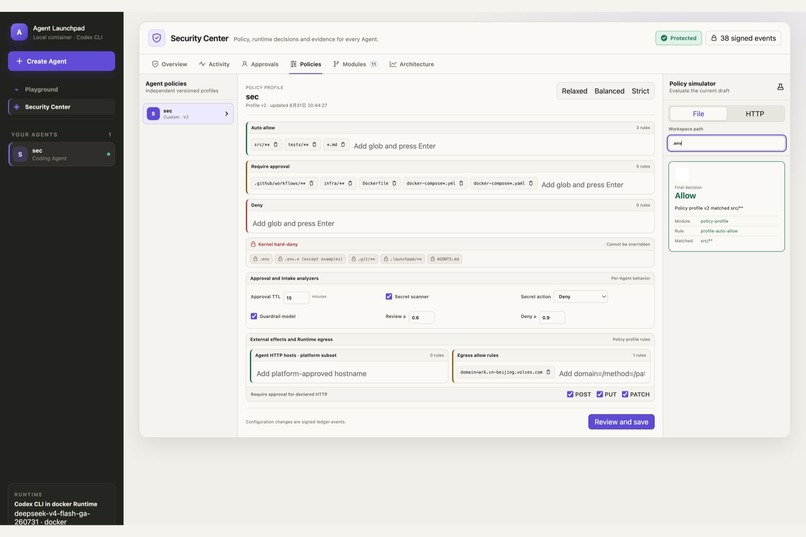This screenshot has height=537, width=806.
Task: Switch simulator to File mode
Action: tap(698, 114)
